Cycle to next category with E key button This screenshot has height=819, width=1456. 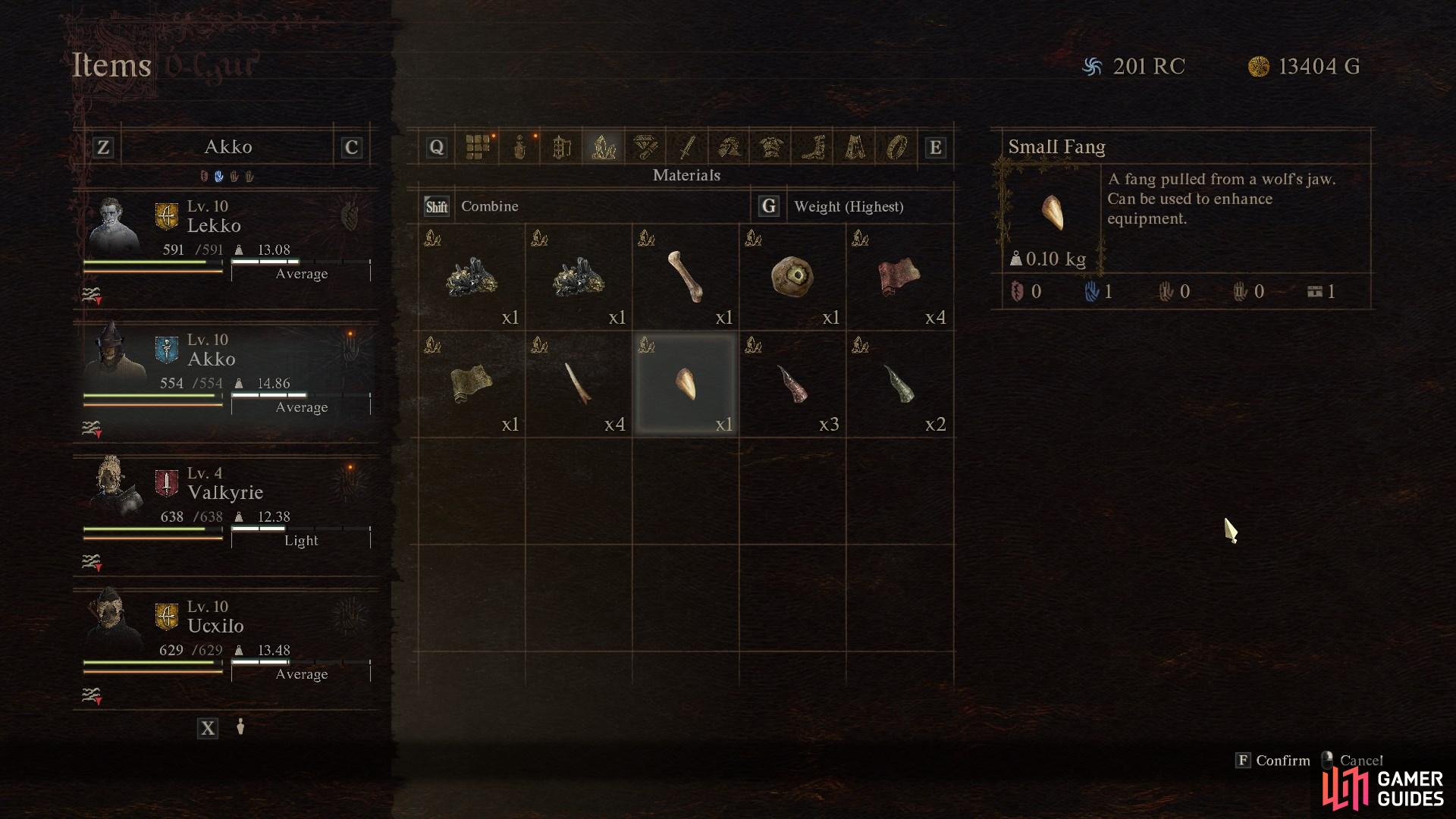click(x=935, y=148)
